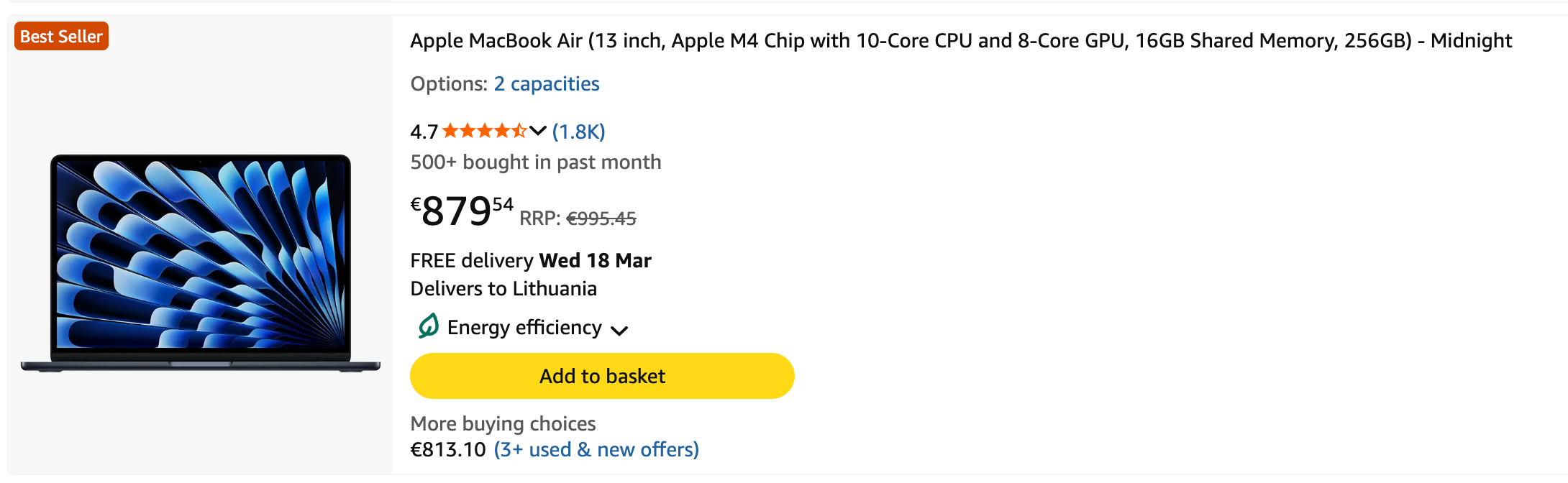Open the MacBook Air product image

click(201, 263)
